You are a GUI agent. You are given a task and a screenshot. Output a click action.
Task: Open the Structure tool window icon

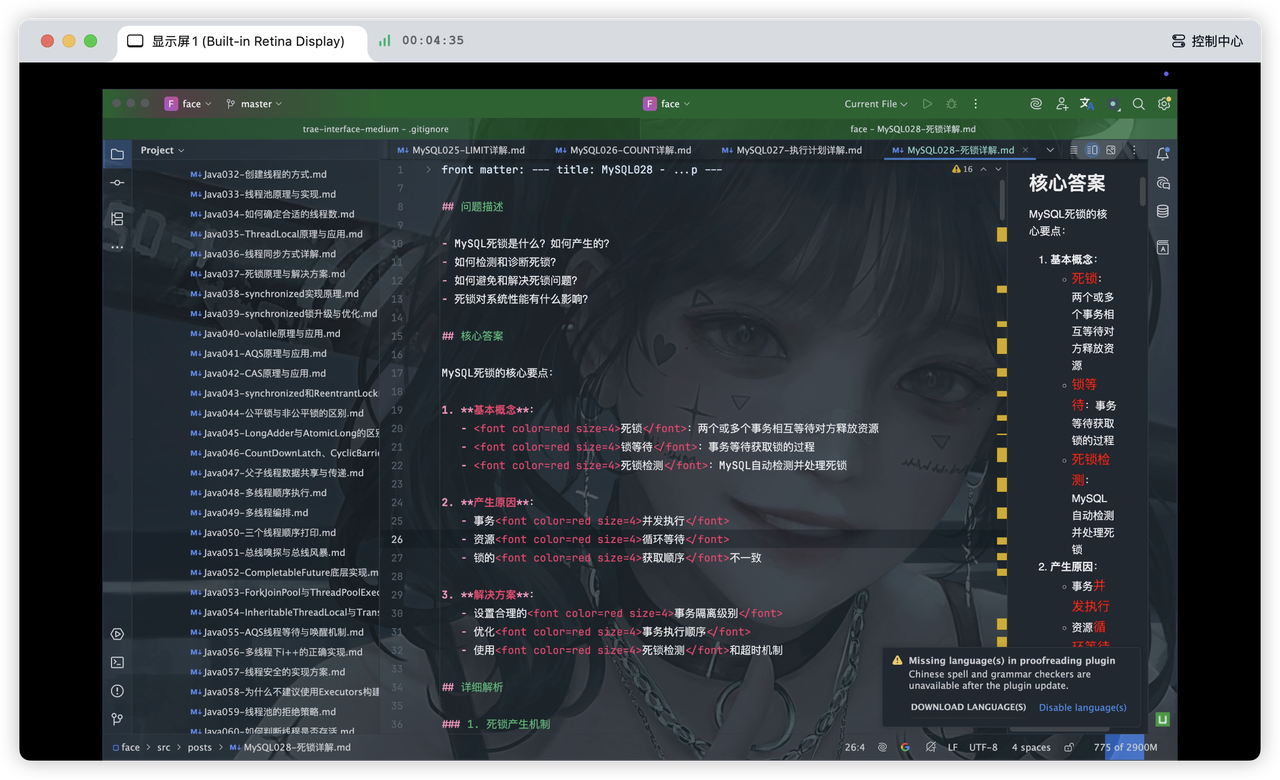click(x=117, y=218)
